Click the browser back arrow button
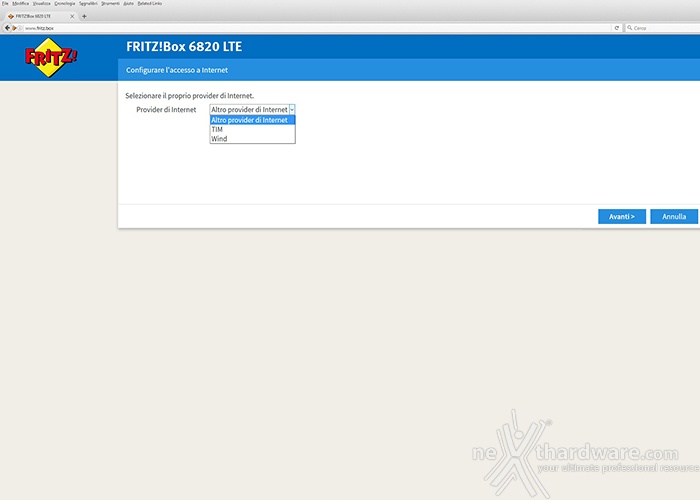Screen dimensions: 700x500 (7, 28)
